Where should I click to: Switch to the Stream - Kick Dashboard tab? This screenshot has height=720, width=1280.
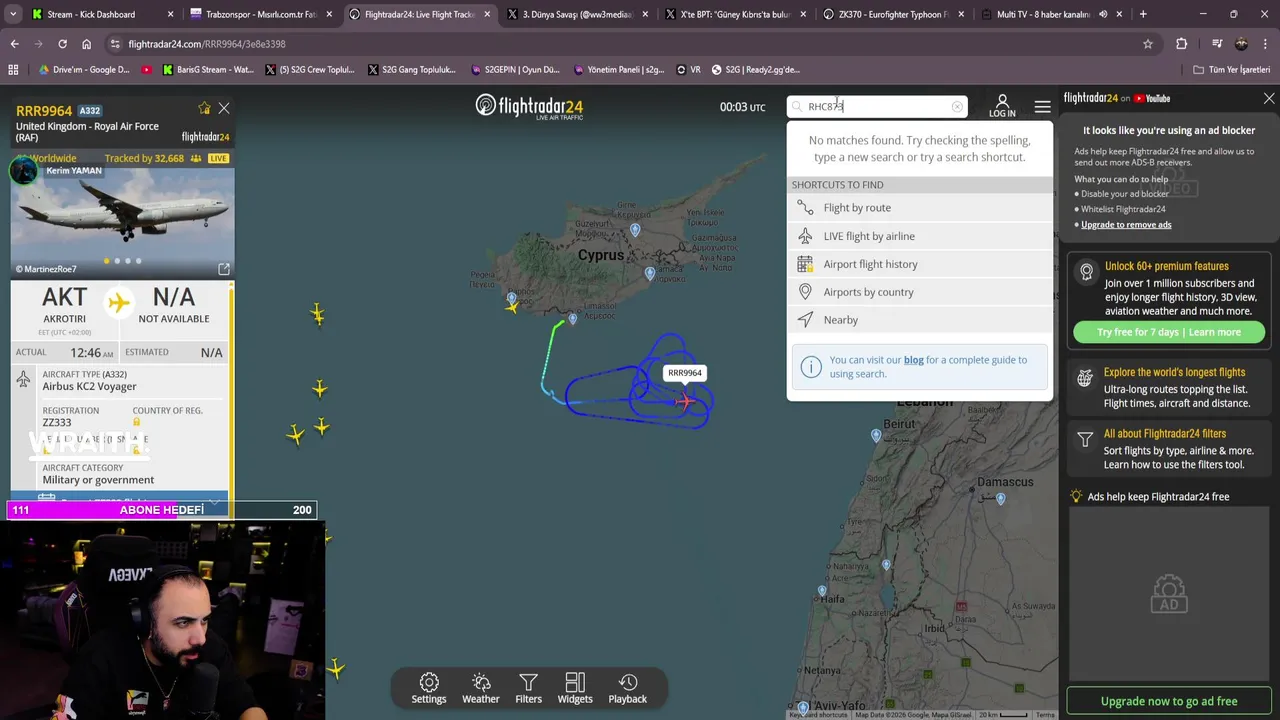pos(102,14)
